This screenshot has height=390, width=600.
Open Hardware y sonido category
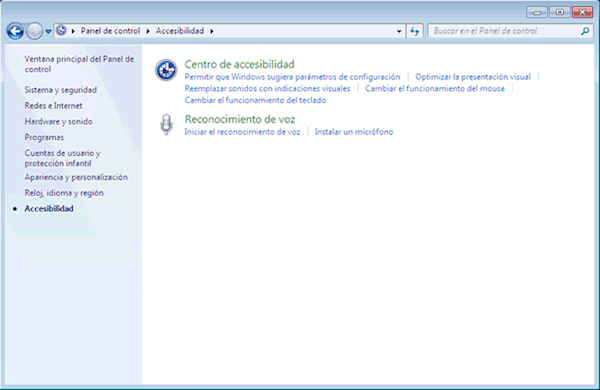coord(58,121)
